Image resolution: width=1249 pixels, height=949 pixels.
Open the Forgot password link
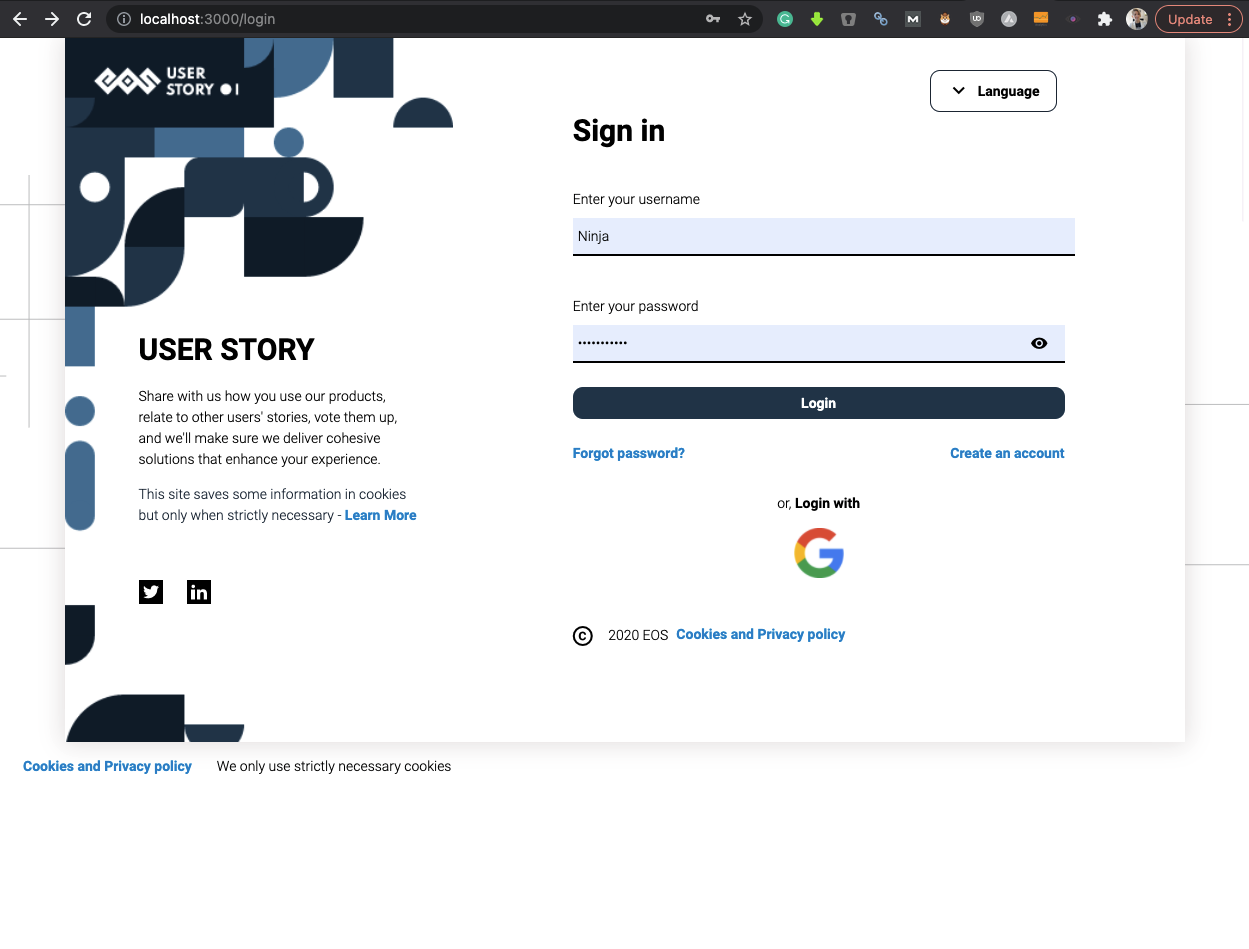click(x=629, y=453)
